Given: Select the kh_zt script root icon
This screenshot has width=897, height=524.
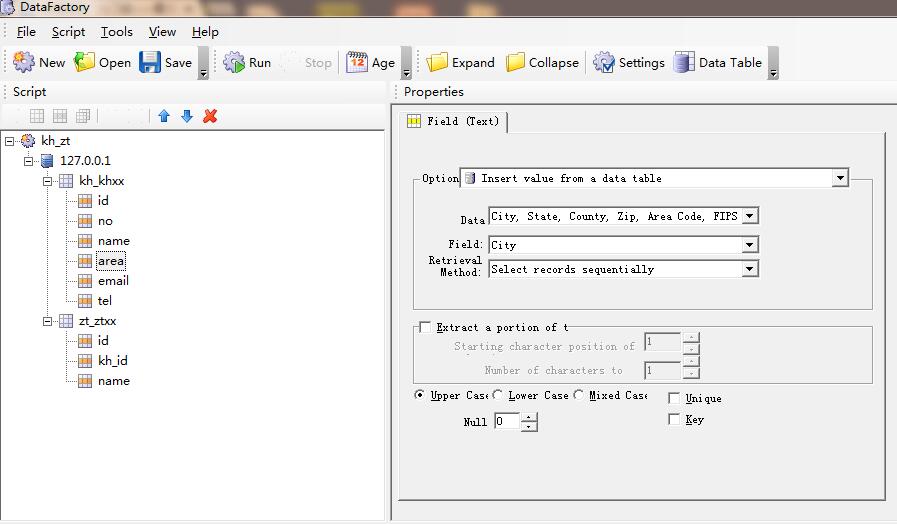Looking at the screenshot, I should click(27, 140).
